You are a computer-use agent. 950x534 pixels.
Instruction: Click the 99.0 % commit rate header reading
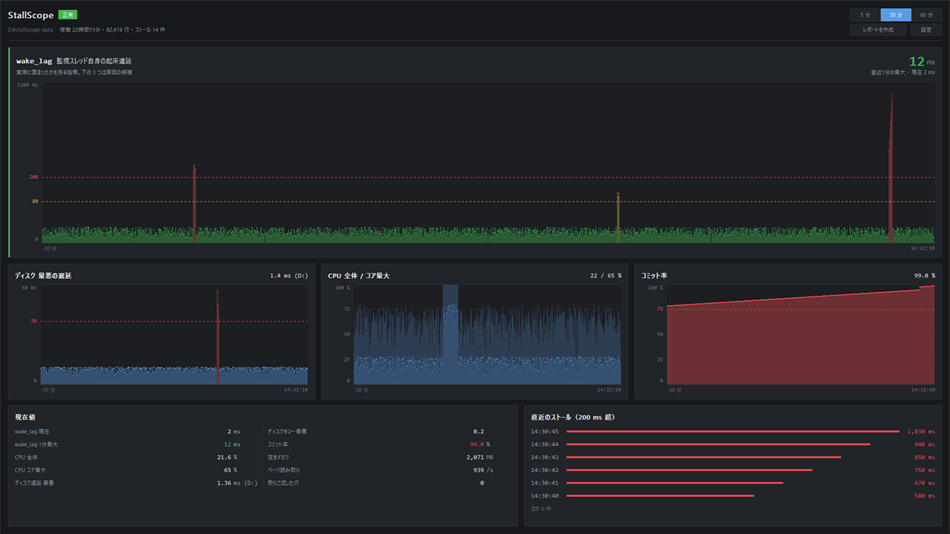(x=925, y=276)
